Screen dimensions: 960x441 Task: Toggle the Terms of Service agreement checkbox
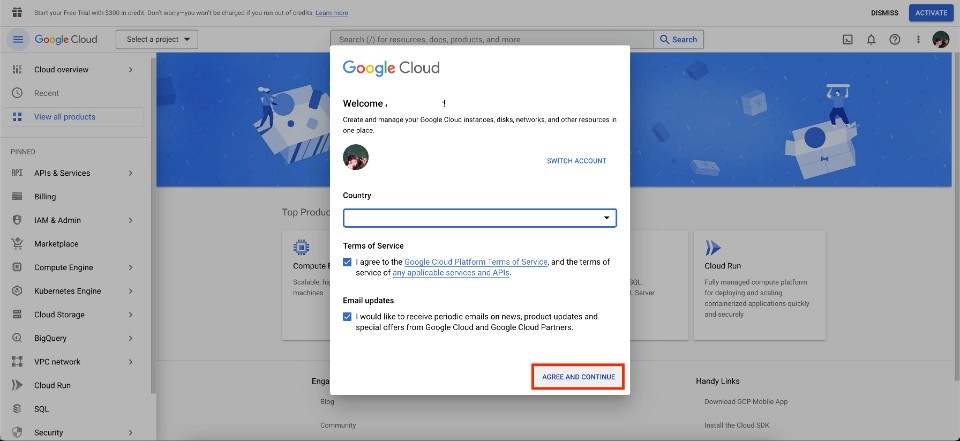(x=348, y=262)
